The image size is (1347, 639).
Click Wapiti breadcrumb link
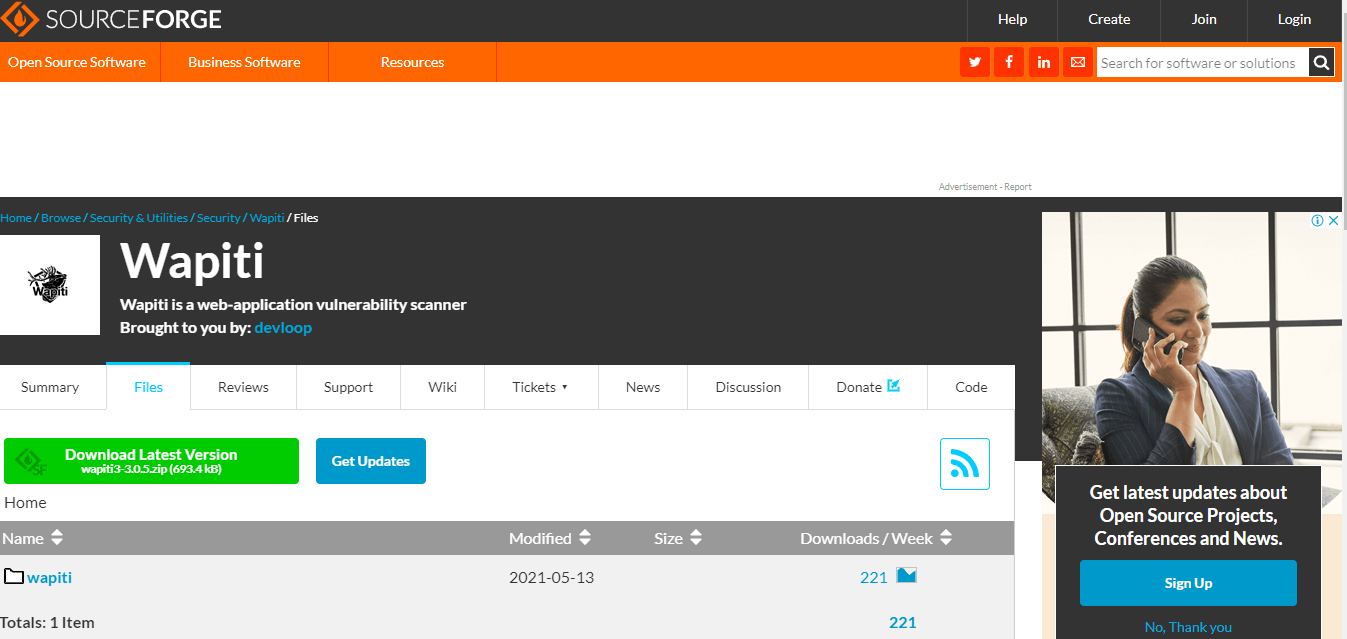267,217
